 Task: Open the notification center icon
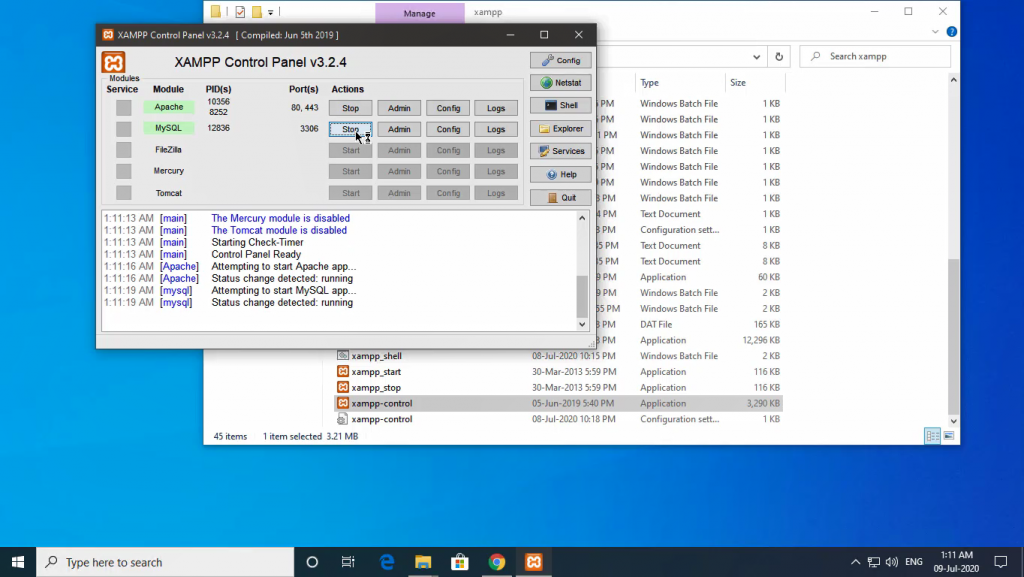1000,562
